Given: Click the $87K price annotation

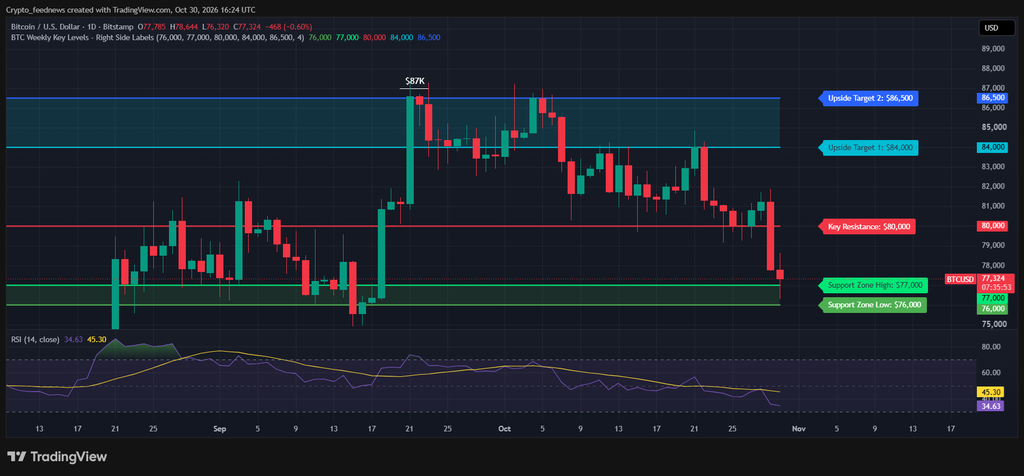Looking at the screenshot, I should coord(415,81).
